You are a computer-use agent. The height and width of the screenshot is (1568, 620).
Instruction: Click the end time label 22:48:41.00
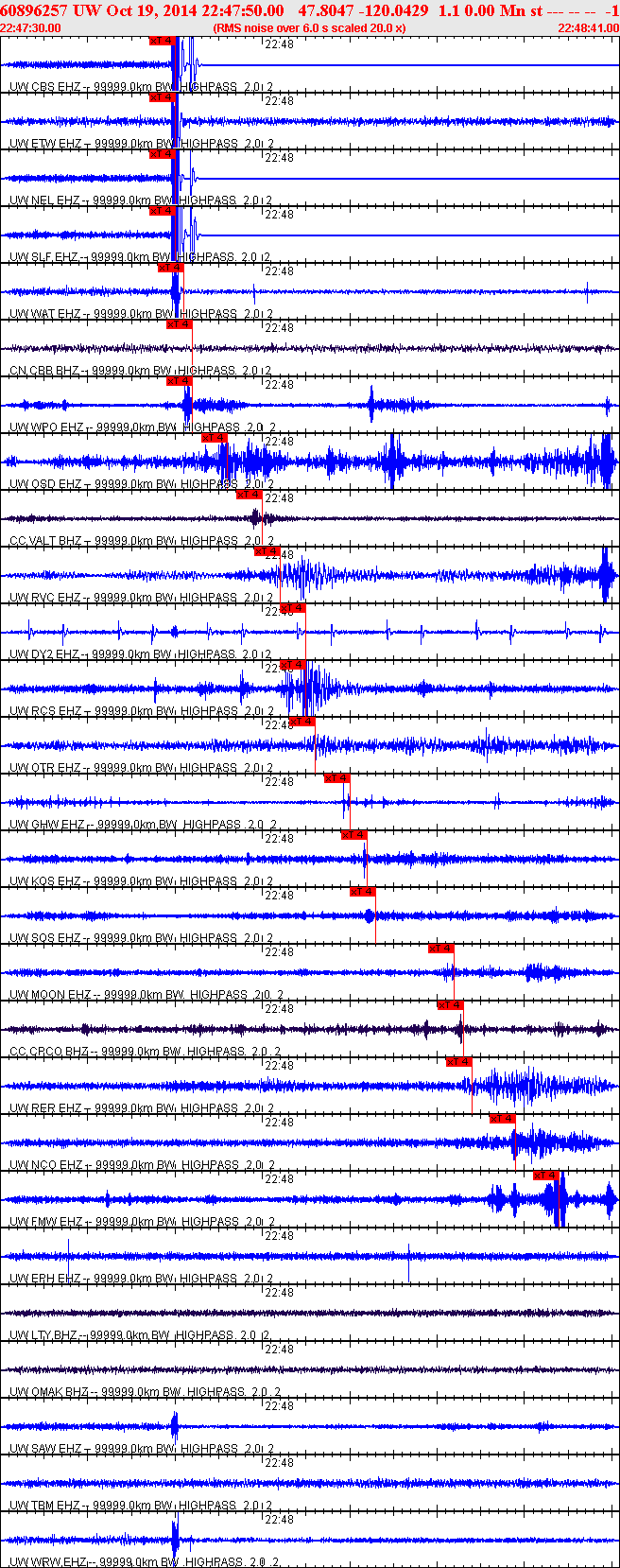coord(588,27)
